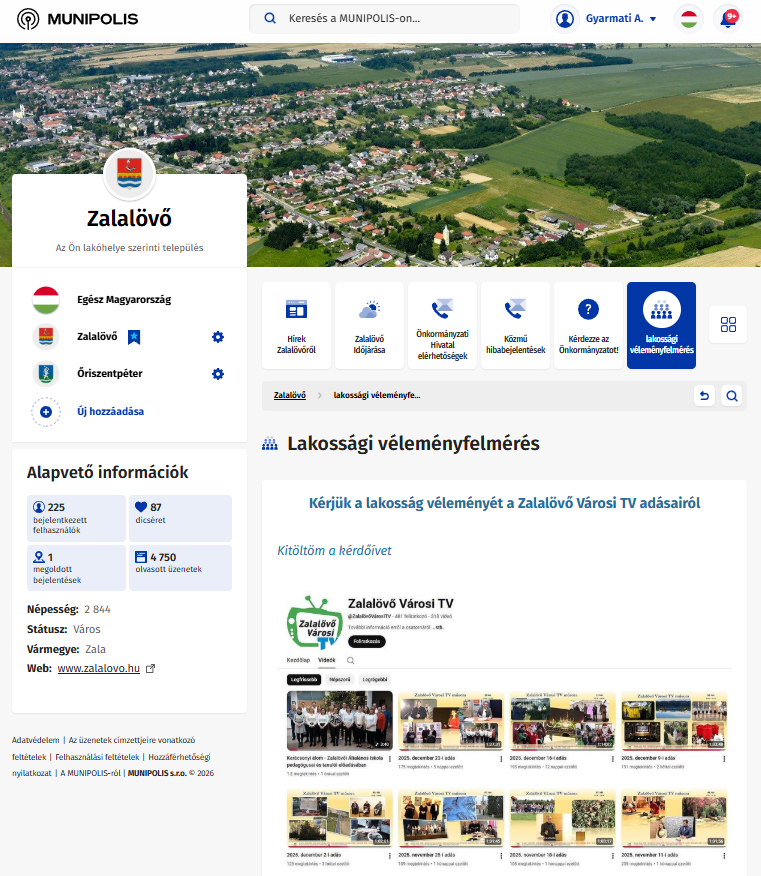Open settings gear for Őriszentpéter
Screen dimensions: 761x876
coord(218,374)
